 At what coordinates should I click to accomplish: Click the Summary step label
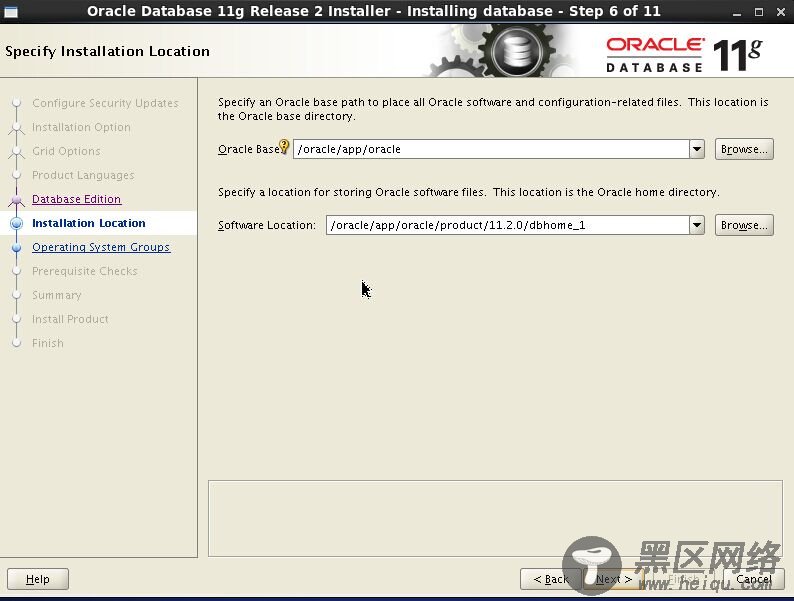click(57, 295)
